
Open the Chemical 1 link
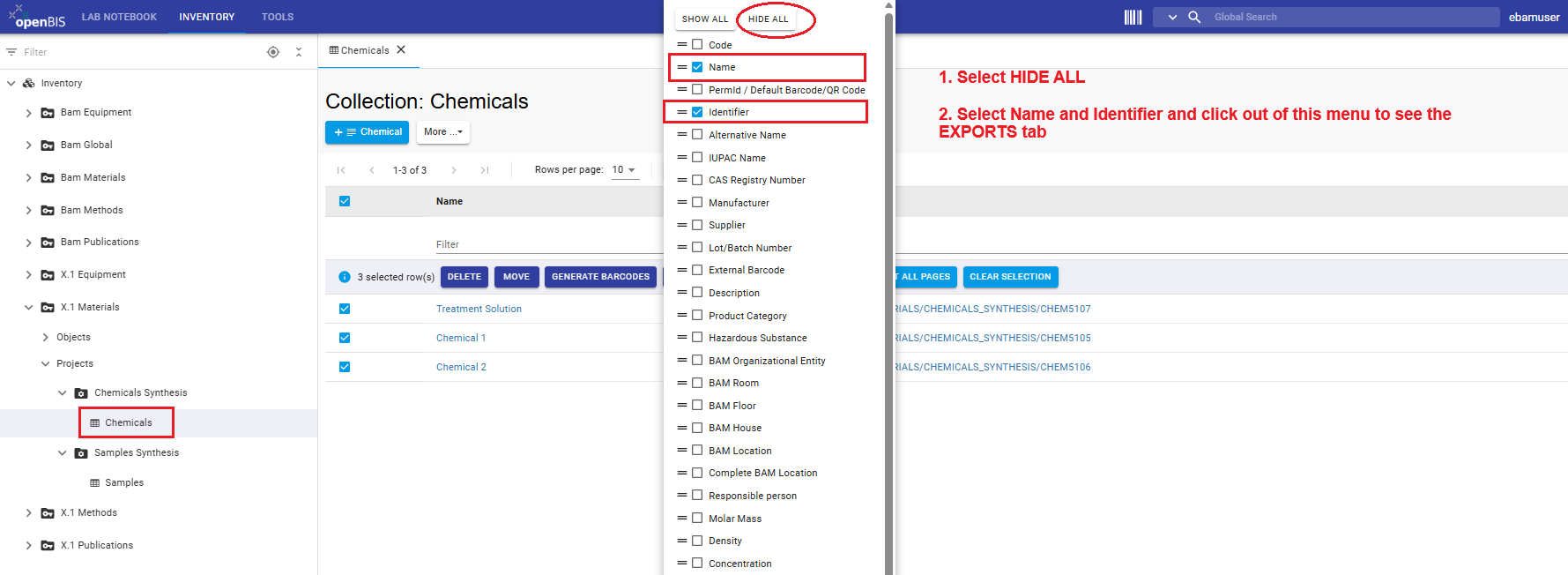(x=461, y=338)
